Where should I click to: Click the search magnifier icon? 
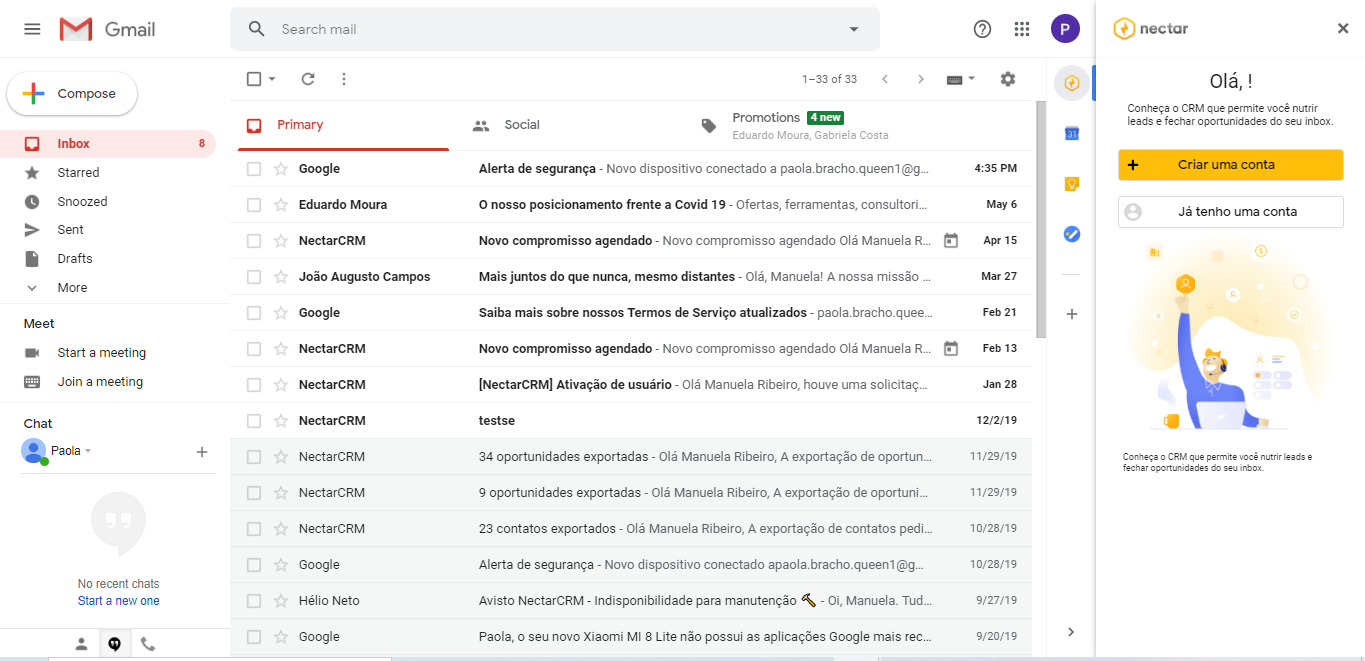click(257, 29)
